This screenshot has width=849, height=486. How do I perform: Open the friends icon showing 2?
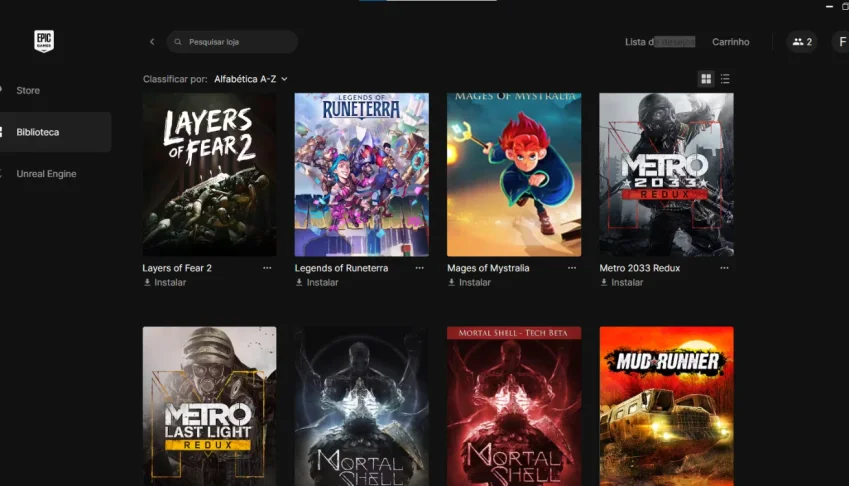pos(802,42)
